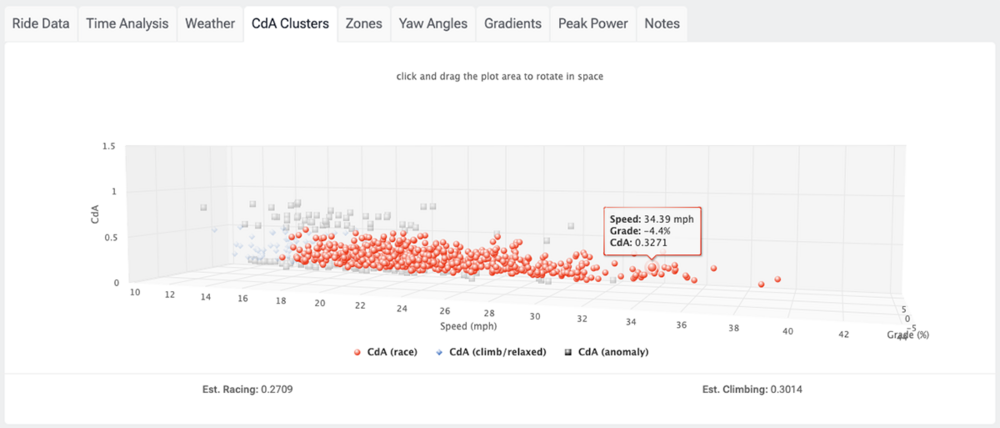Toggle the CdA (climb/relaxed) legend series
1000x428 pixels.
491,352
